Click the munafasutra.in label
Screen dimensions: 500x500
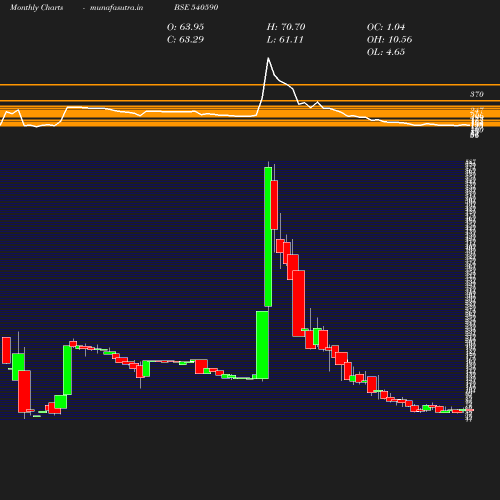pyautogui.click(x=116, y=8)
